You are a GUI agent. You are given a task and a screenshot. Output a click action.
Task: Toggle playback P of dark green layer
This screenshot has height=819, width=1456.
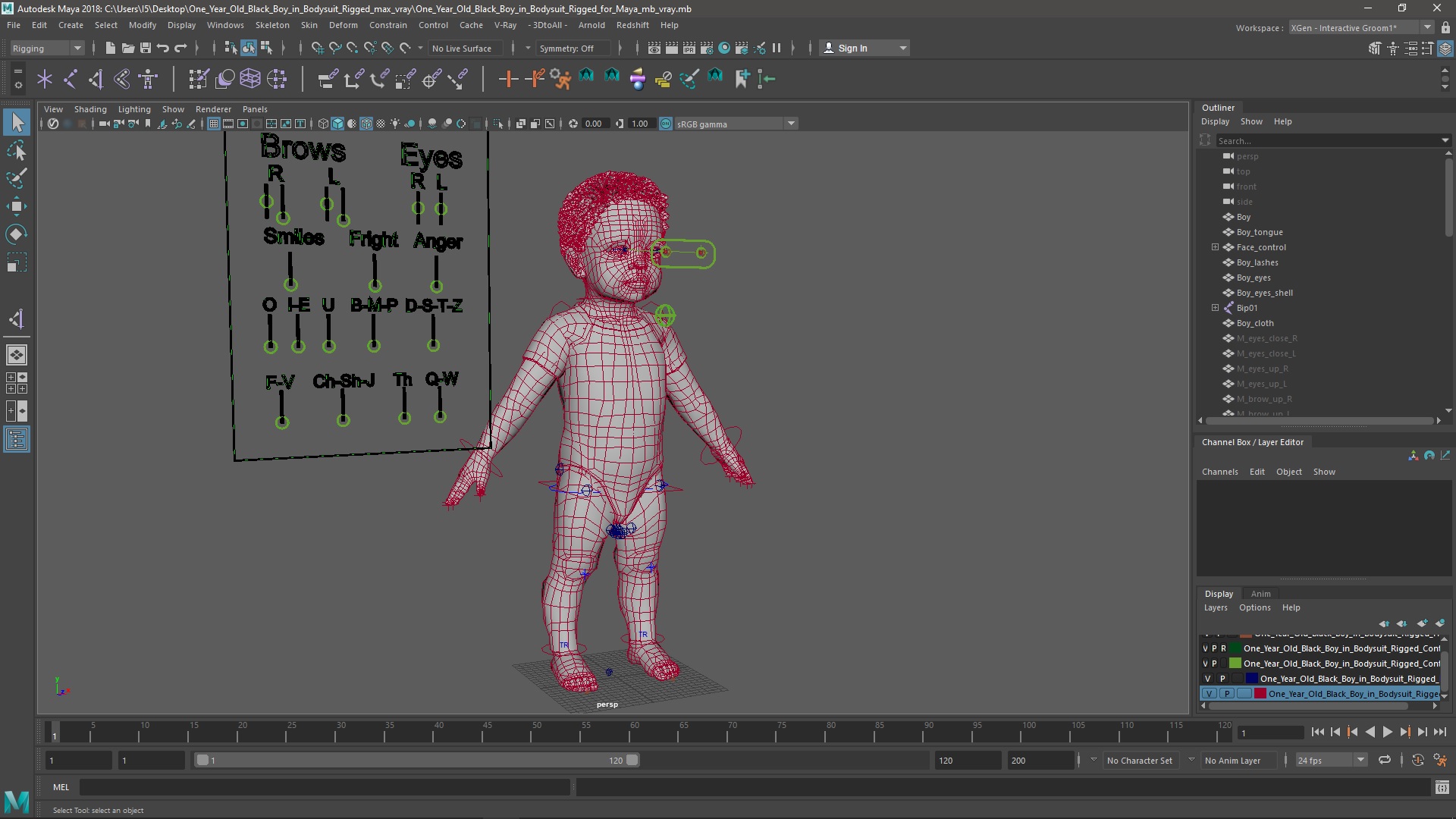1214,648
